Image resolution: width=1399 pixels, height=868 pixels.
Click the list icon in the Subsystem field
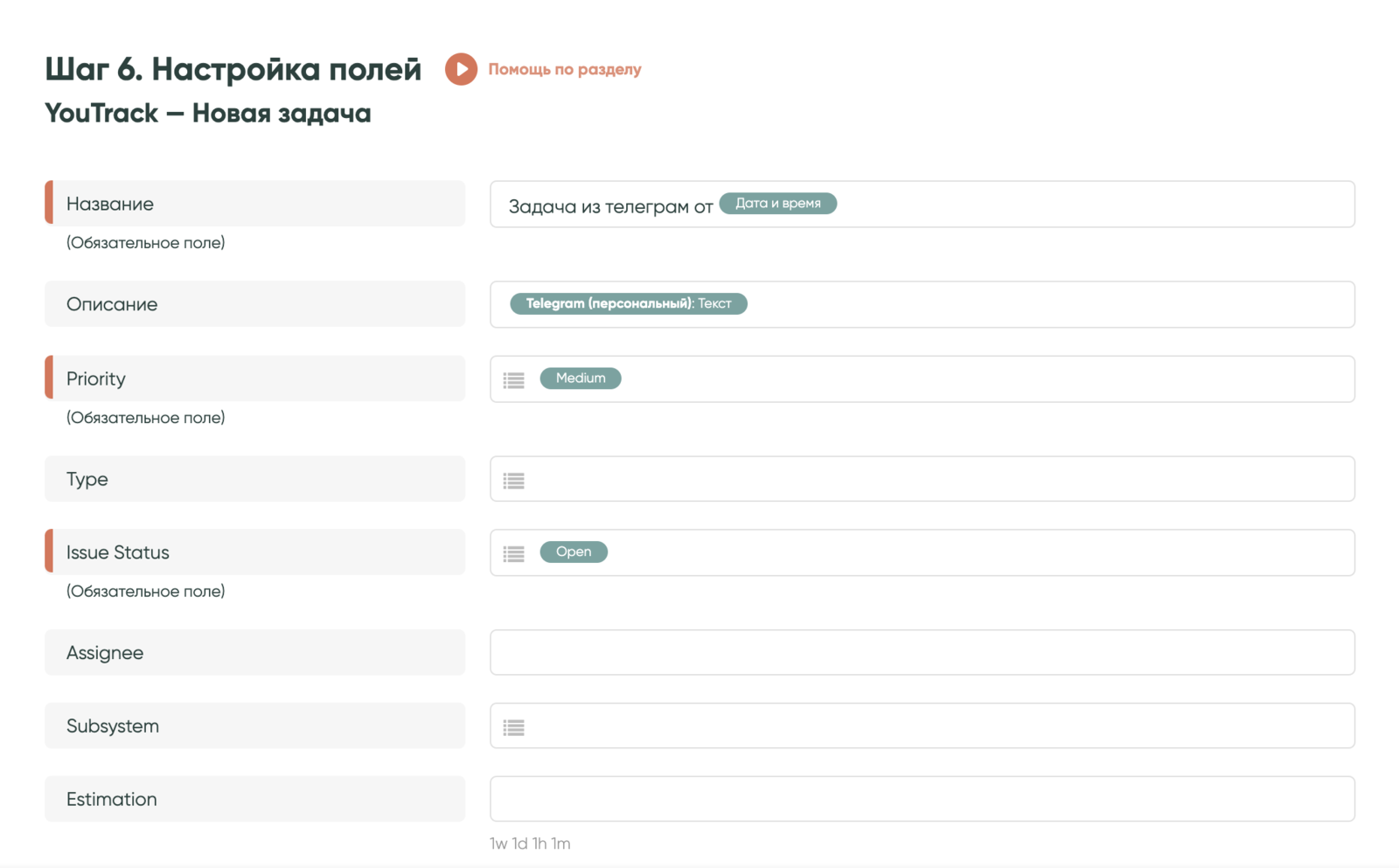[x=514, y=726]
